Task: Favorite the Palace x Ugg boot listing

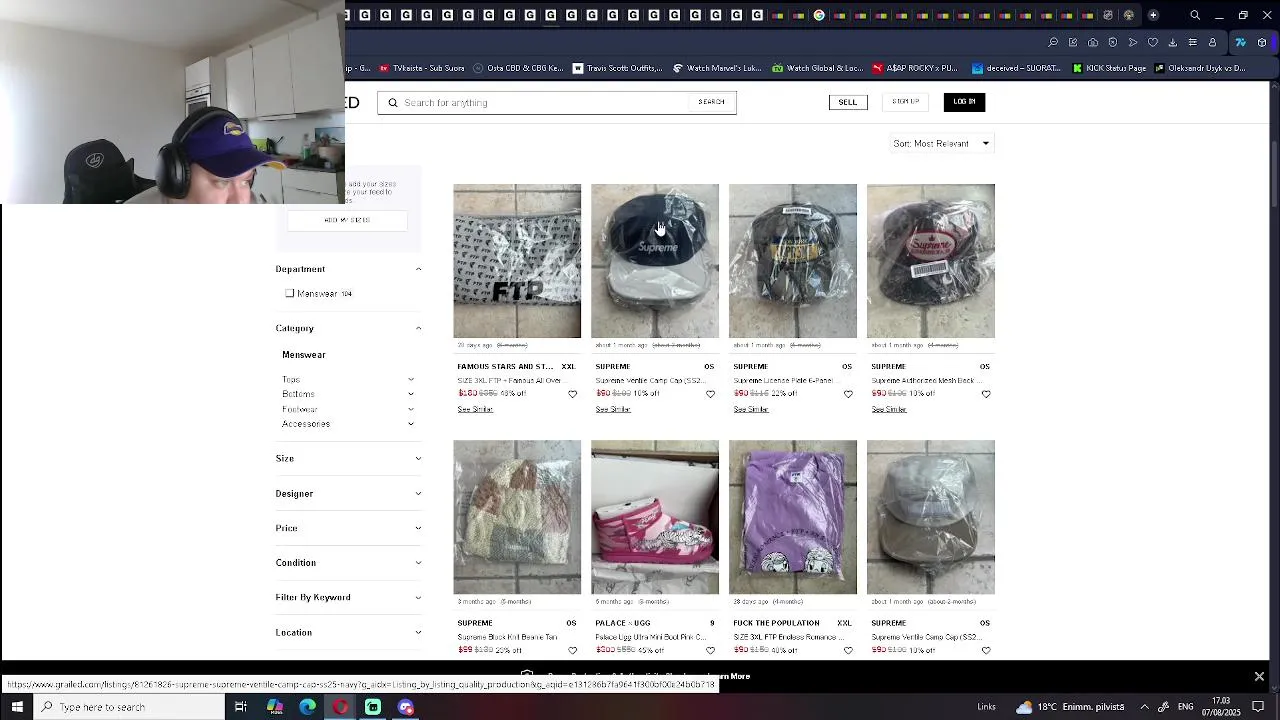Action: click(711, 650)
